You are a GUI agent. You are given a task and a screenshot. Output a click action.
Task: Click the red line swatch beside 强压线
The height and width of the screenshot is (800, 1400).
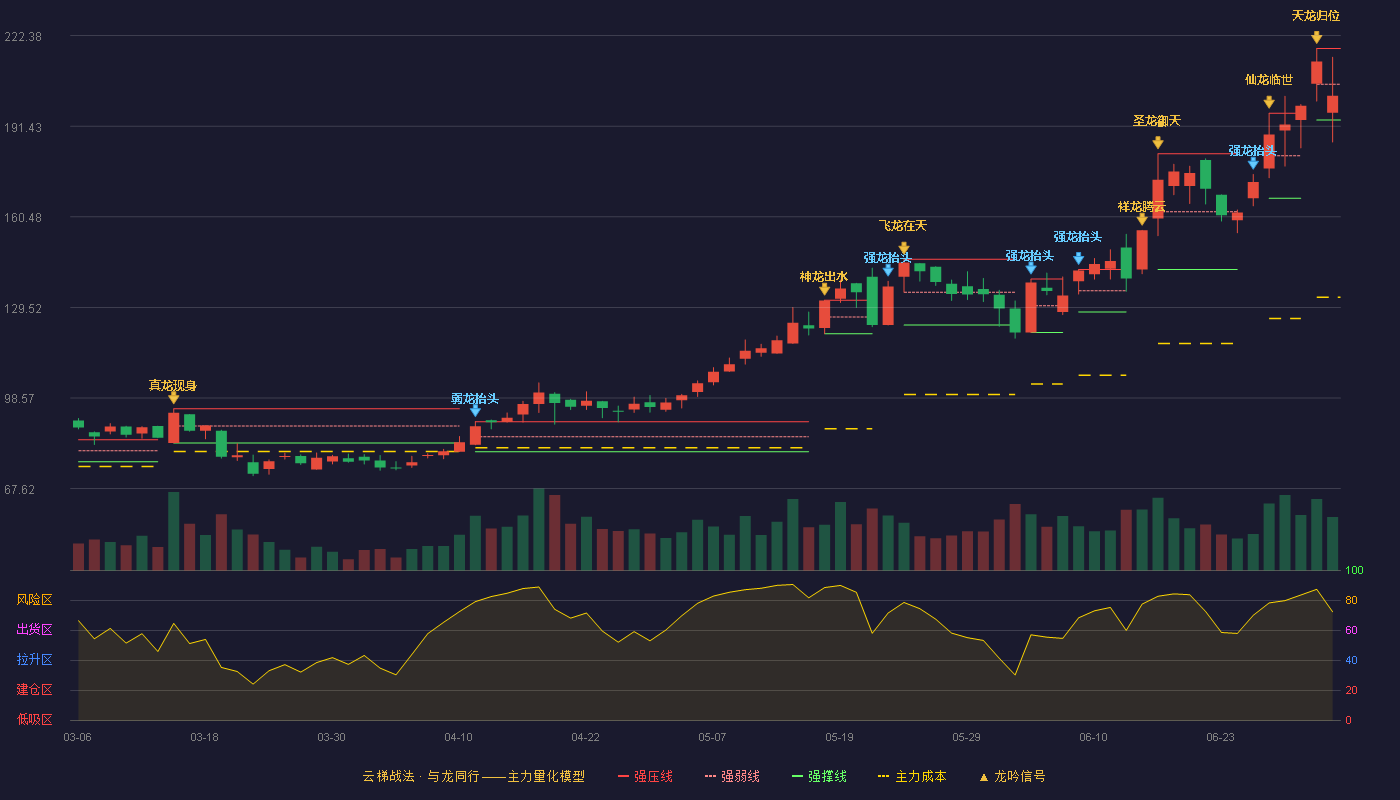pos(623,776)
